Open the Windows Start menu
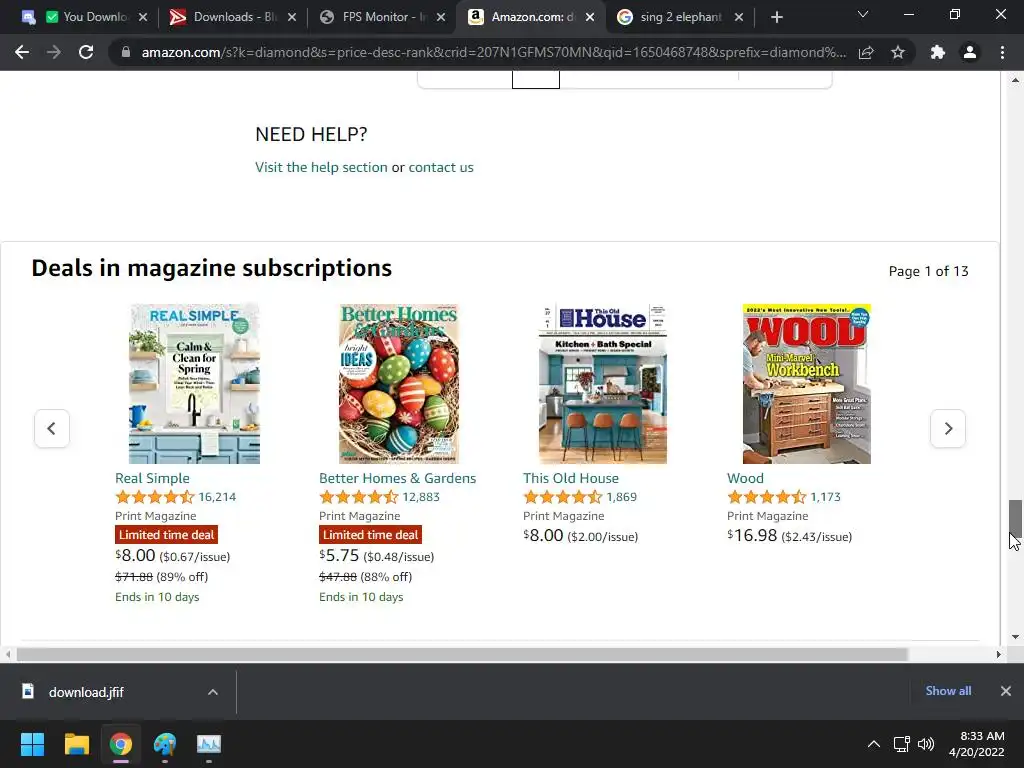The width and height of the screenshot is (1024, 768). pyautogui.click(x=32, y=744)
